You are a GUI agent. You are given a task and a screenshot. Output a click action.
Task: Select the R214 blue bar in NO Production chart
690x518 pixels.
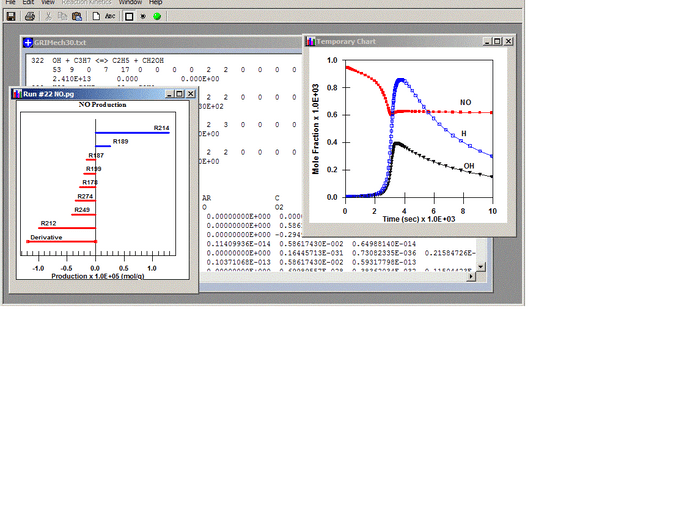tap(132, 132)
